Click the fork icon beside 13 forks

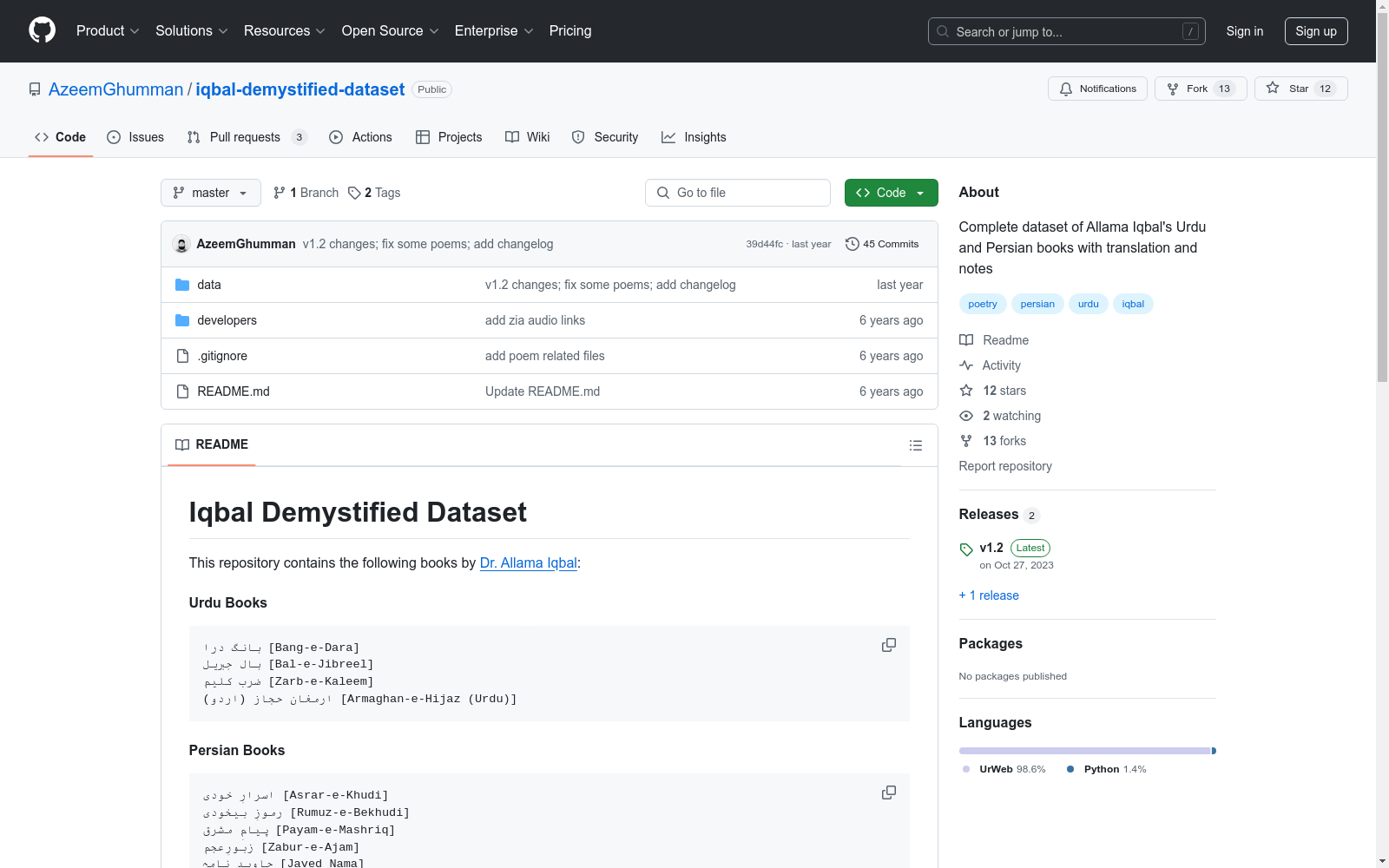coord(966,441)
